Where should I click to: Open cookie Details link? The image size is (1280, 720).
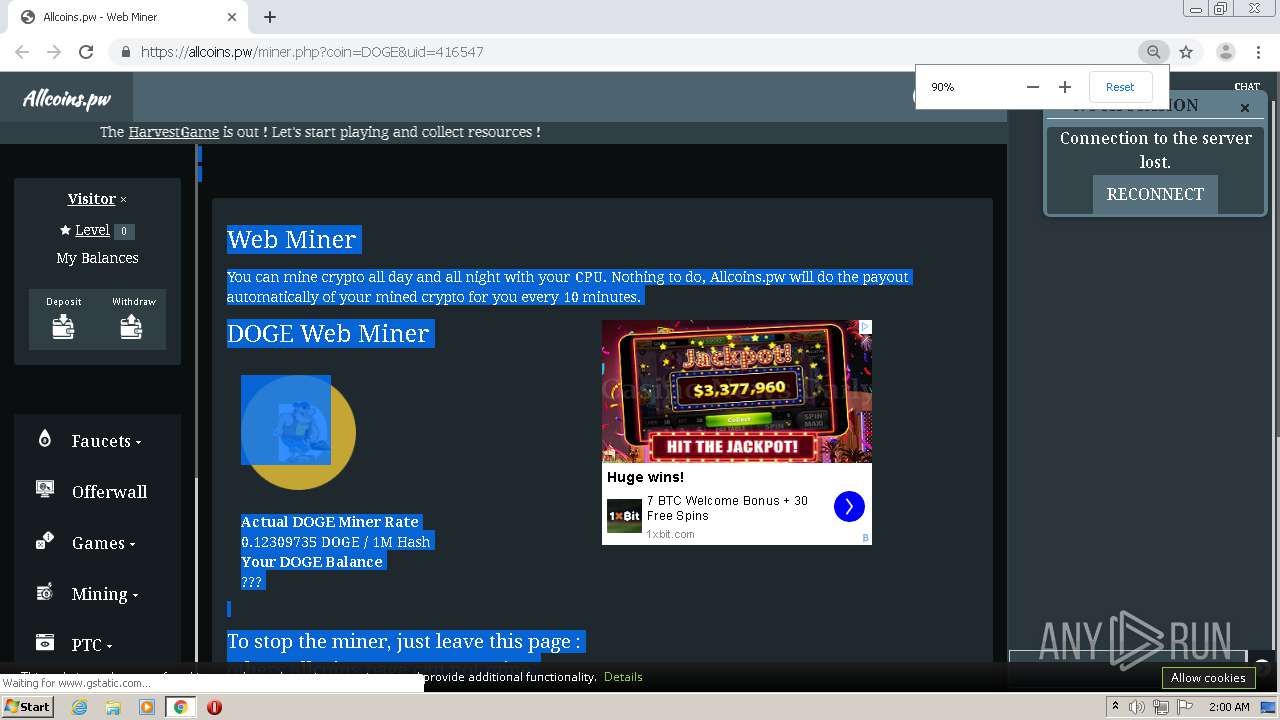click(623, 677)
